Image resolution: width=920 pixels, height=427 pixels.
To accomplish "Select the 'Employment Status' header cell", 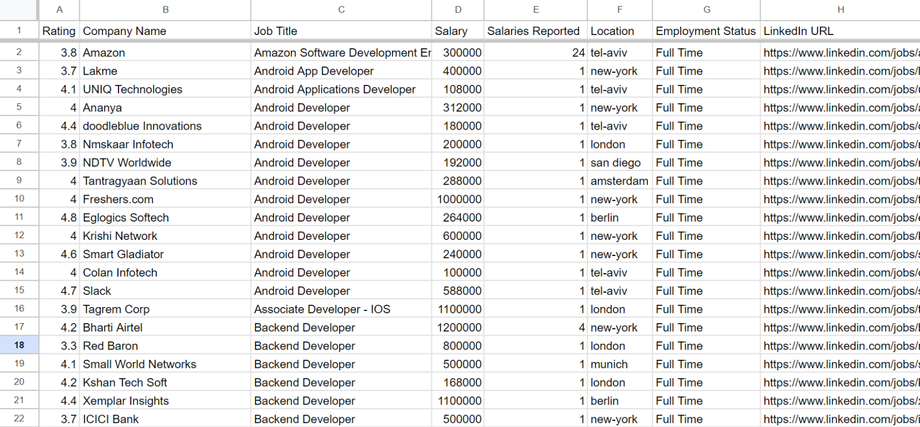I will (706, 31).
